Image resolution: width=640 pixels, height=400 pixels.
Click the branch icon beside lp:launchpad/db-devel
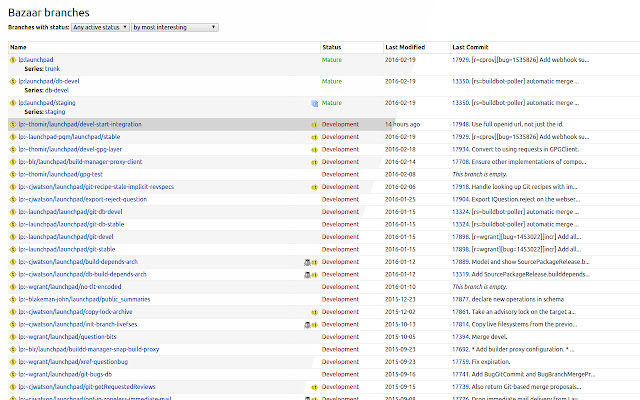pos(13,81)
